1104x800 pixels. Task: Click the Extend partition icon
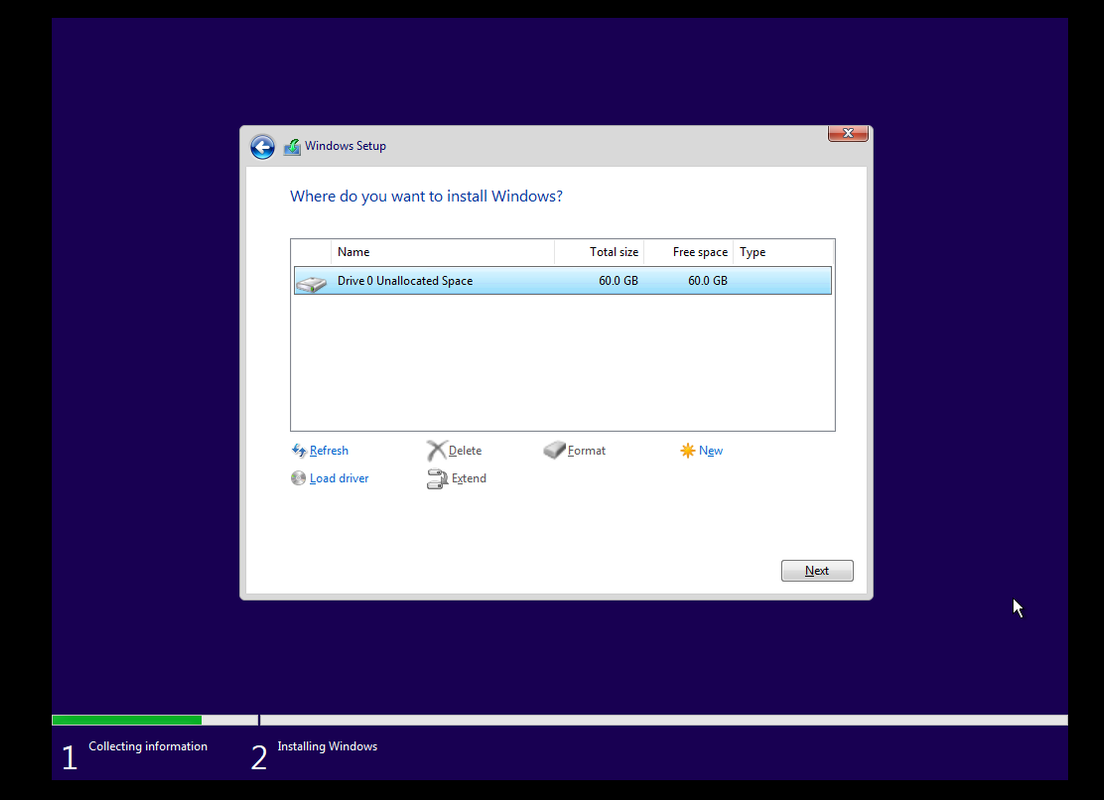click(437, 479)
